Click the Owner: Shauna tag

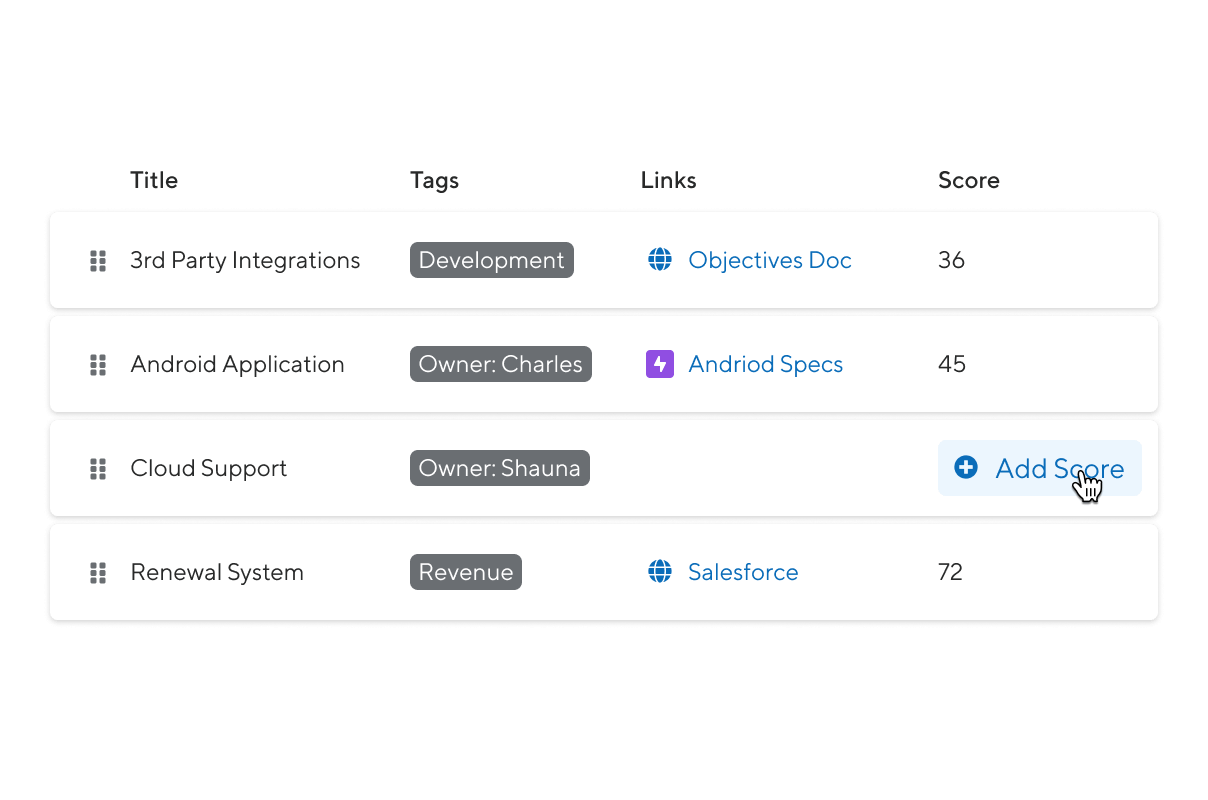click(x=499, y=469)
